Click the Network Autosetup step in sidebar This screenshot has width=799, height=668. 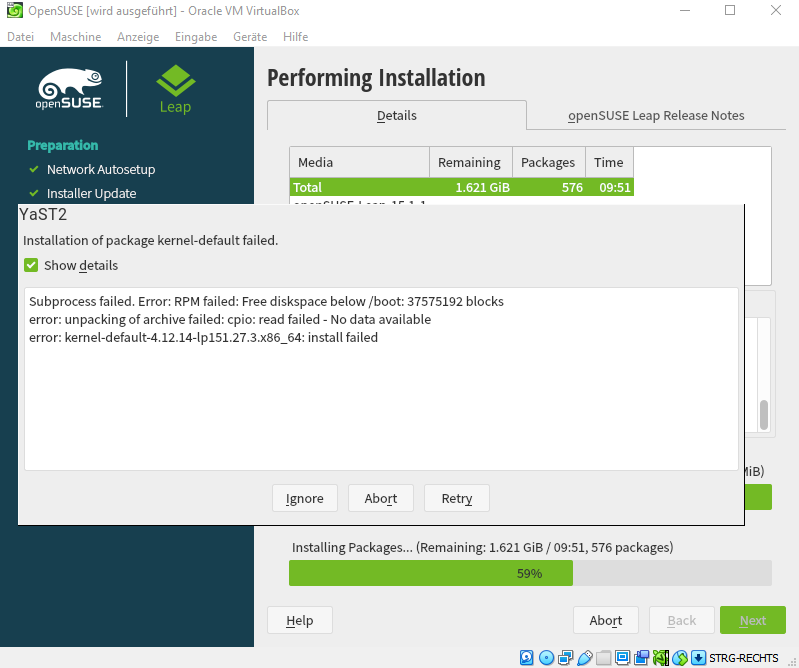point(101,169)
